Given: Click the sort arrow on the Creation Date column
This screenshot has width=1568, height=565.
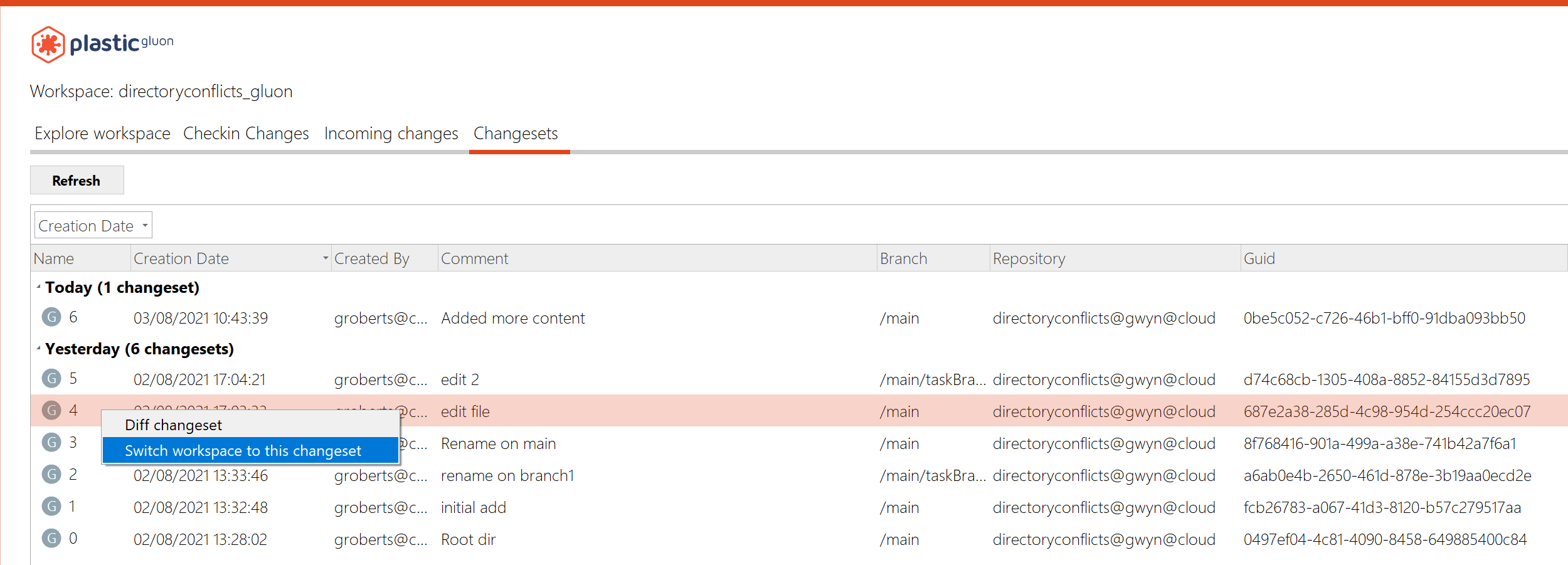Looking at the screenshot, I should coord(324,258).
